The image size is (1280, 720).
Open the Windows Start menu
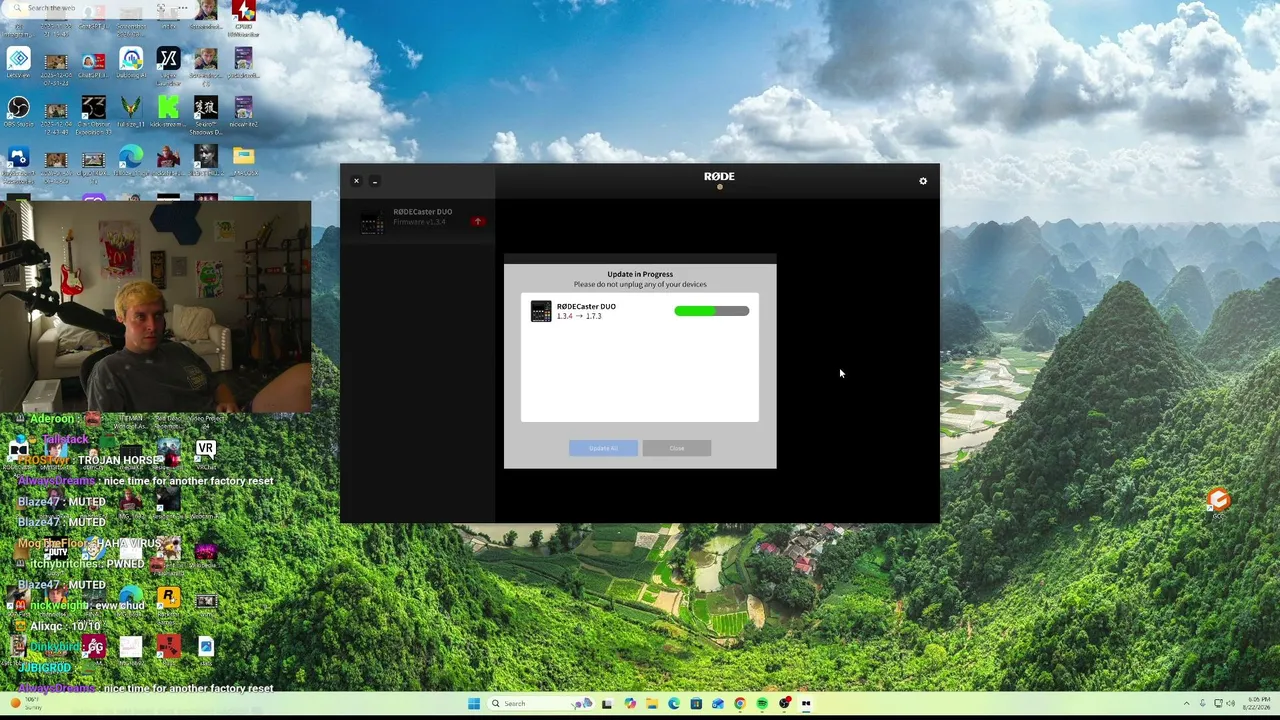click(x=474, y=703)
